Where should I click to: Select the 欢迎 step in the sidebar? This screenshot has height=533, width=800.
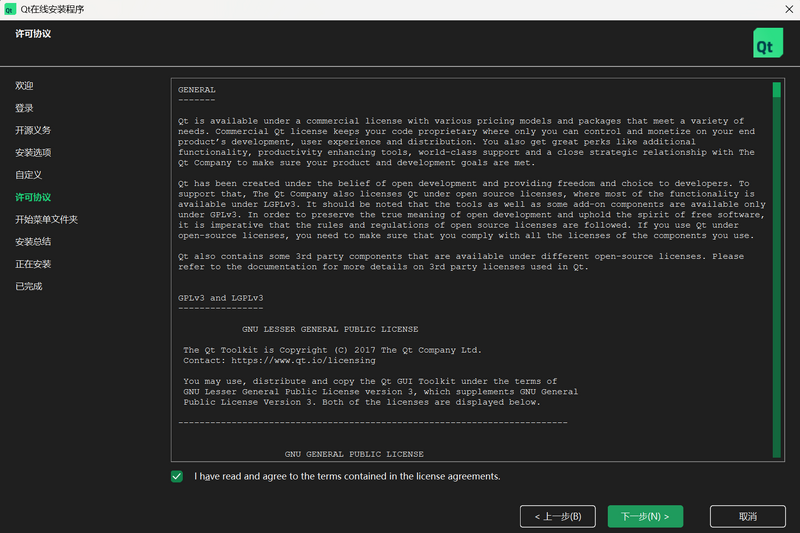pyautogui.click(x=24, y=86)
